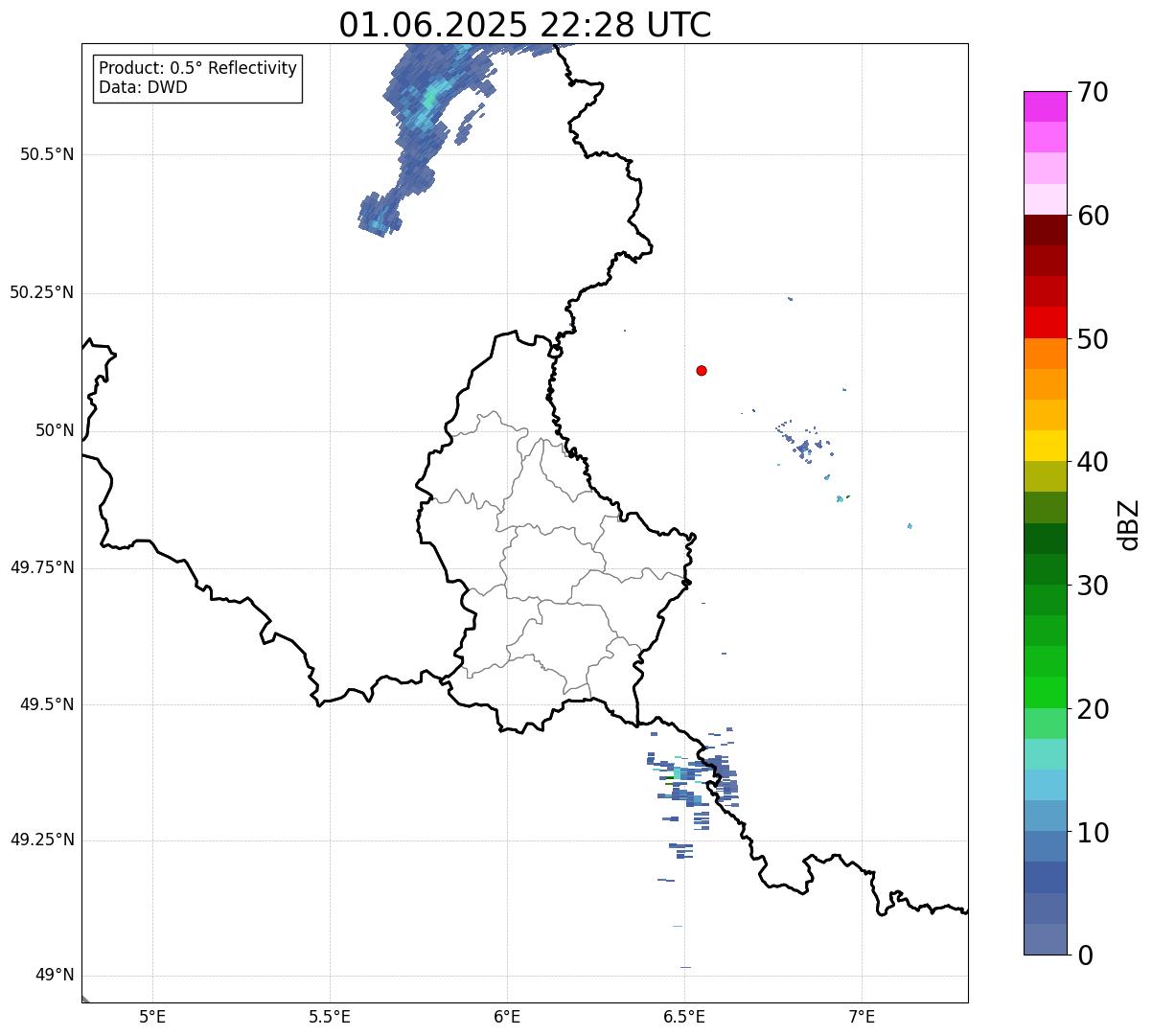This screenshot has width=1152, height=1036.
Task: Click the '6.5°E' longitude label
Action: 684,1016
